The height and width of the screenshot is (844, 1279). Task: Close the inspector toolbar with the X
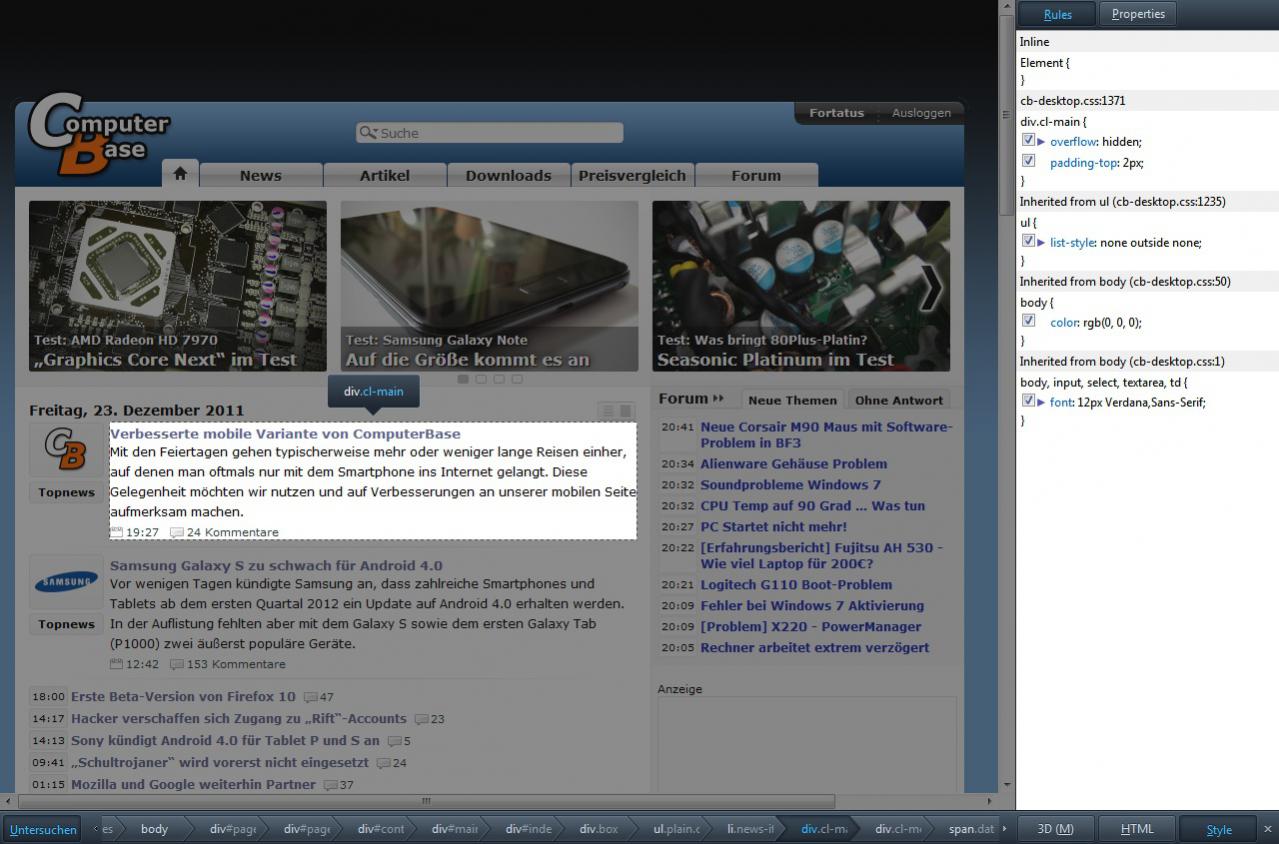(1268, 829)
